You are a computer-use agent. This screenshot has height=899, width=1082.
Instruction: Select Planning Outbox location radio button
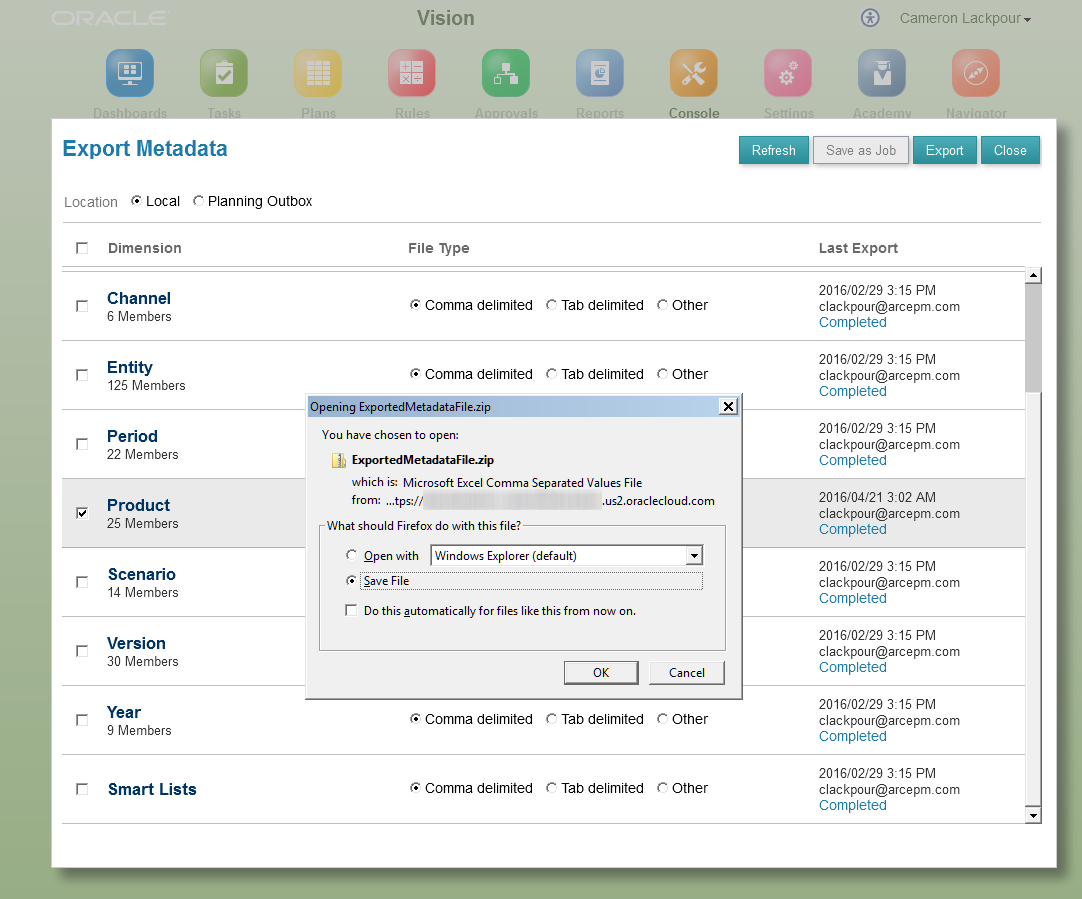point(198,201)
